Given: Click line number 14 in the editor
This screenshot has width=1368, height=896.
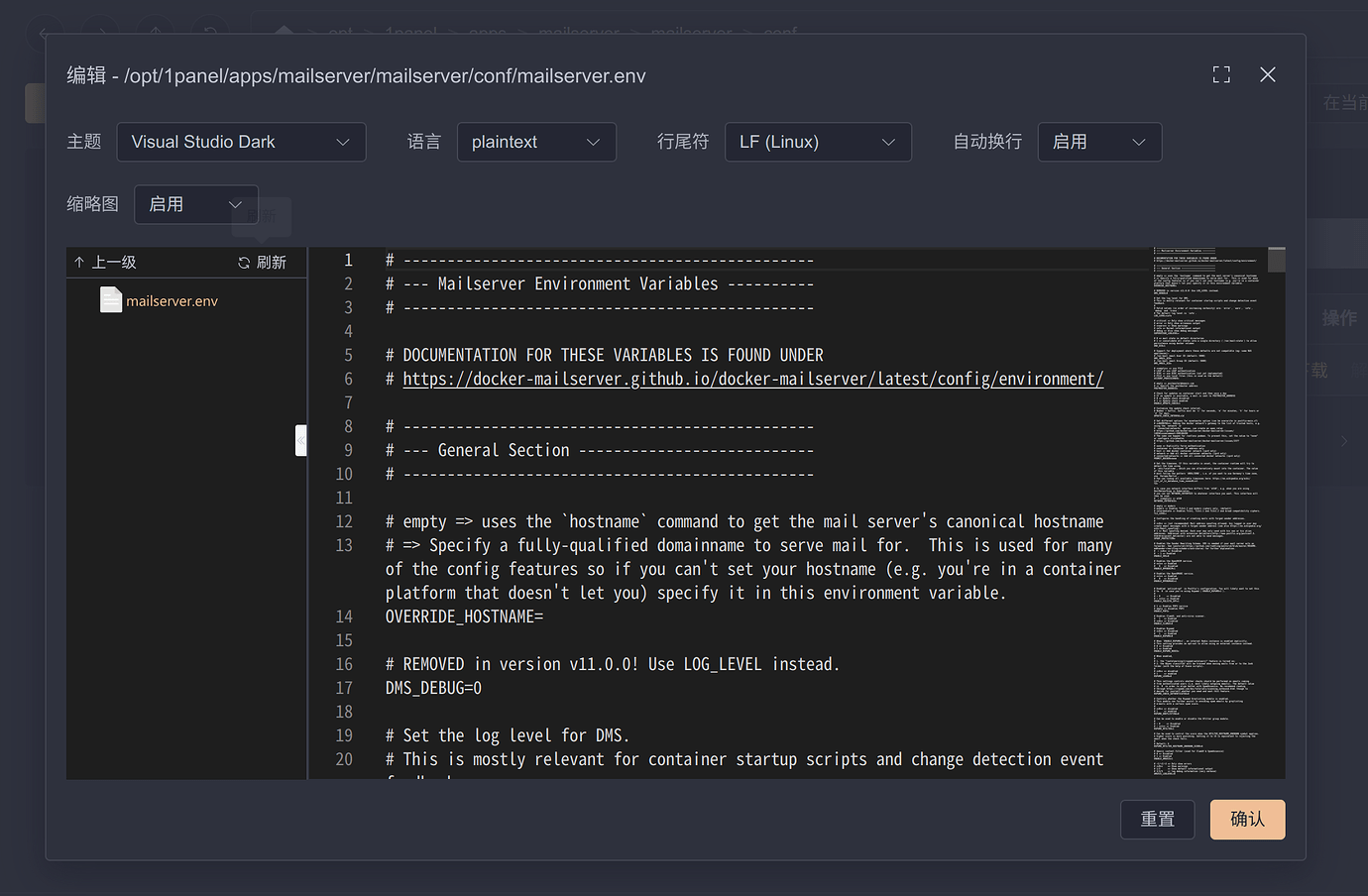Looking at the screenshot, I should [344, 616].
